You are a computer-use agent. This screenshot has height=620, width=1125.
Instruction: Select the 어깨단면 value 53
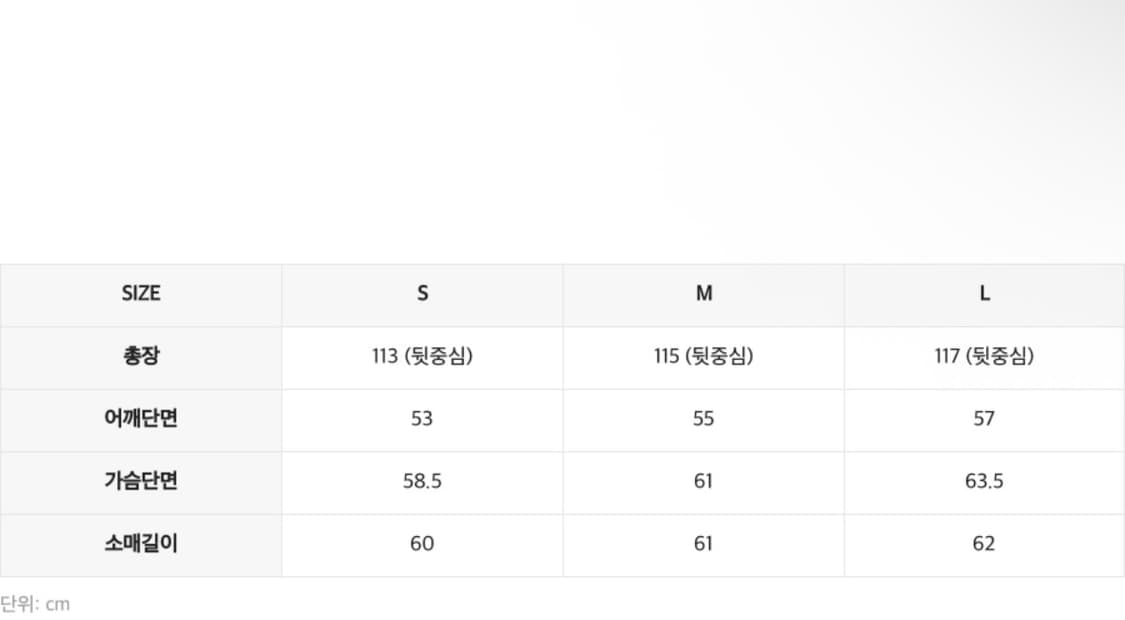pos(422,418)
